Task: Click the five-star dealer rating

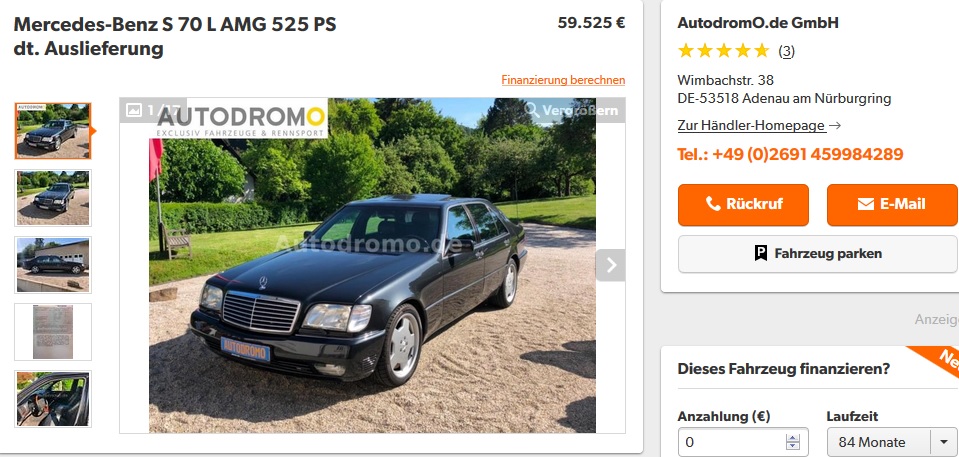Action: pos(724,51)
